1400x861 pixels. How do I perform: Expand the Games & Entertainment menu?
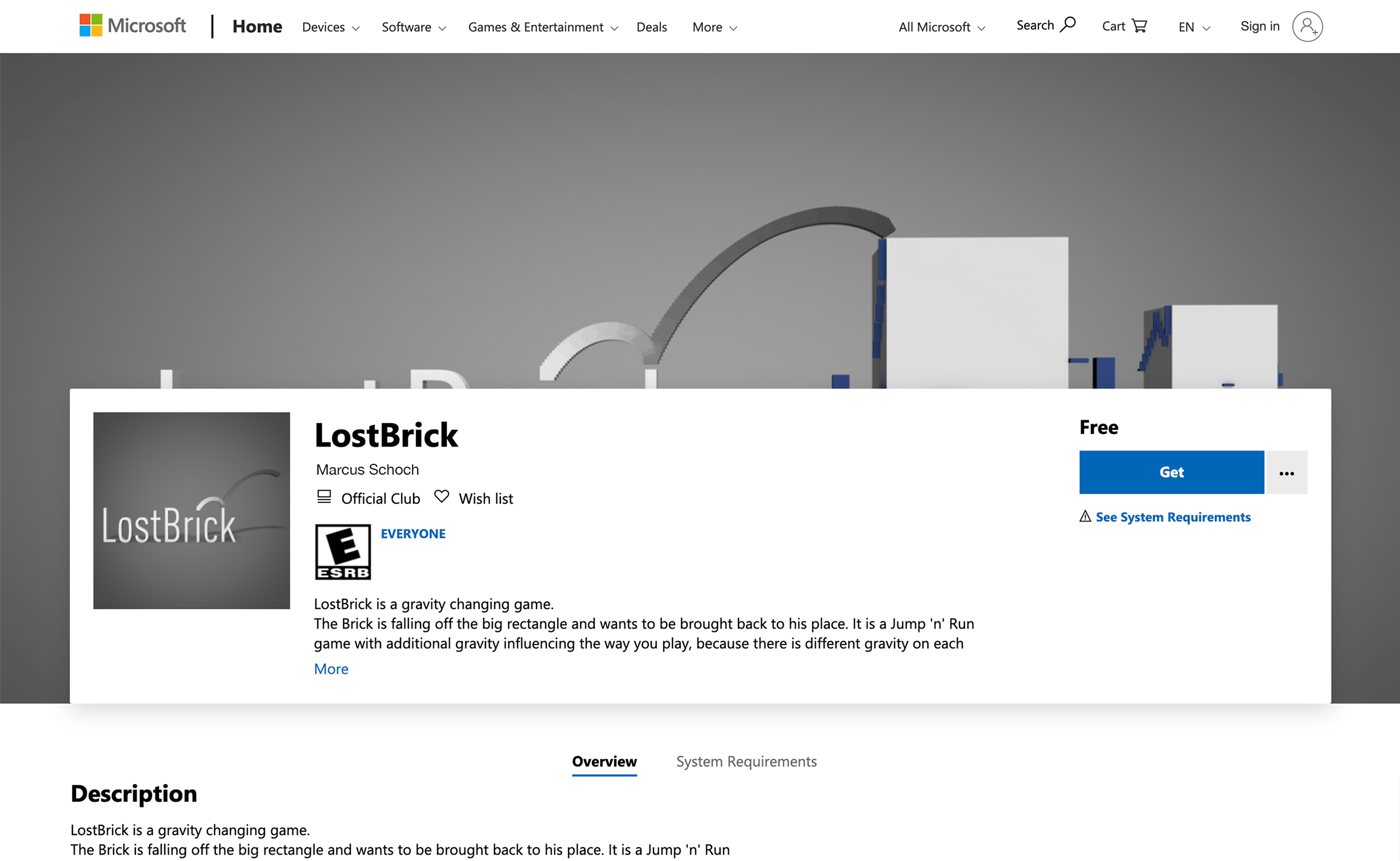(x=542, y=27)
